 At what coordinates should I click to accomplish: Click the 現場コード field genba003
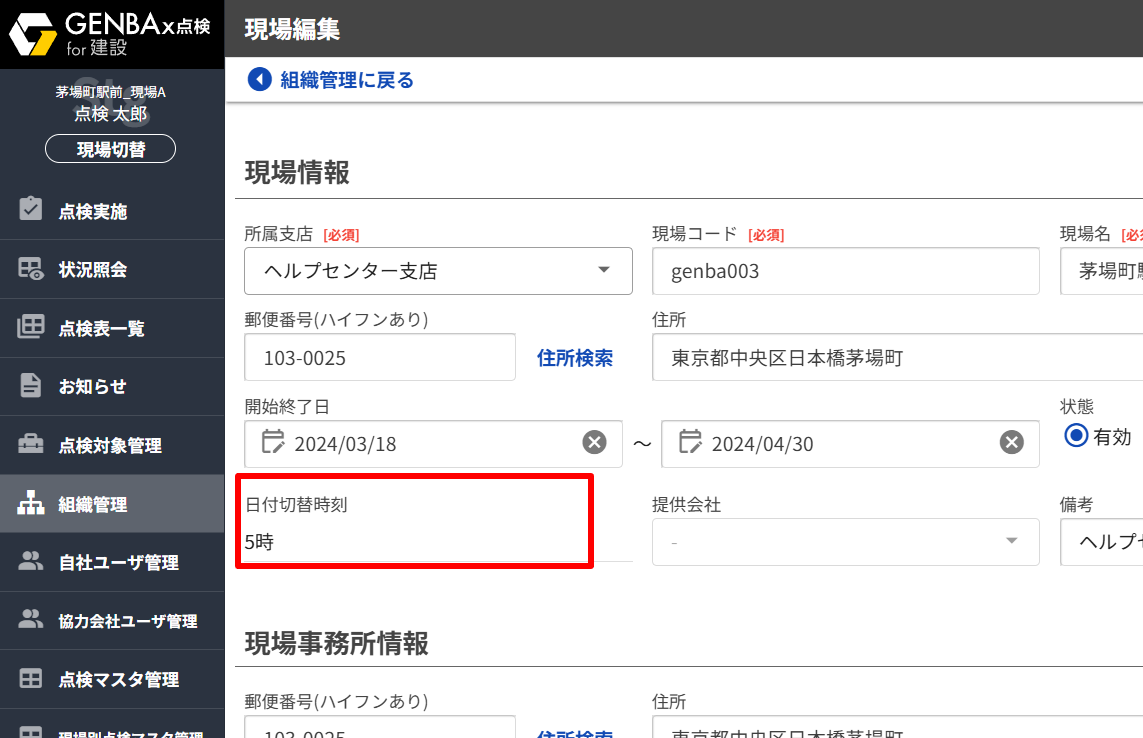click(846, 271)
